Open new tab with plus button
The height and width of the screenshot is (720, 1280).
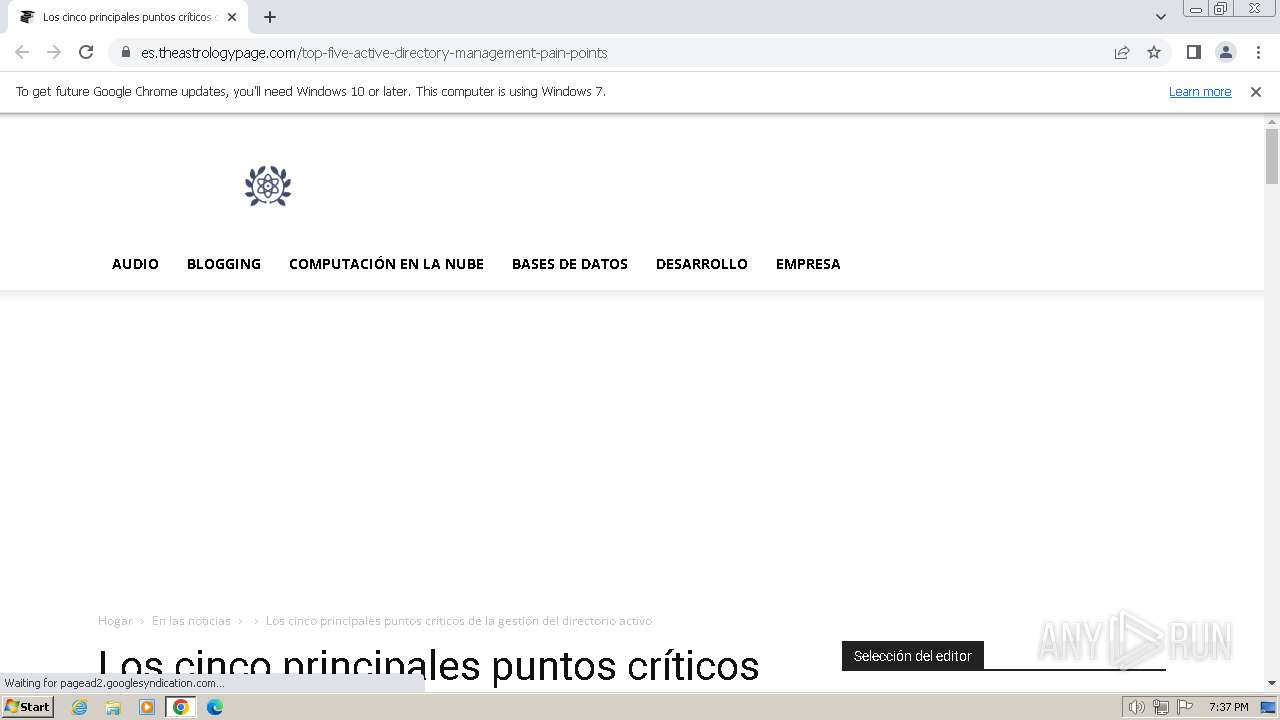click(270, 17)
